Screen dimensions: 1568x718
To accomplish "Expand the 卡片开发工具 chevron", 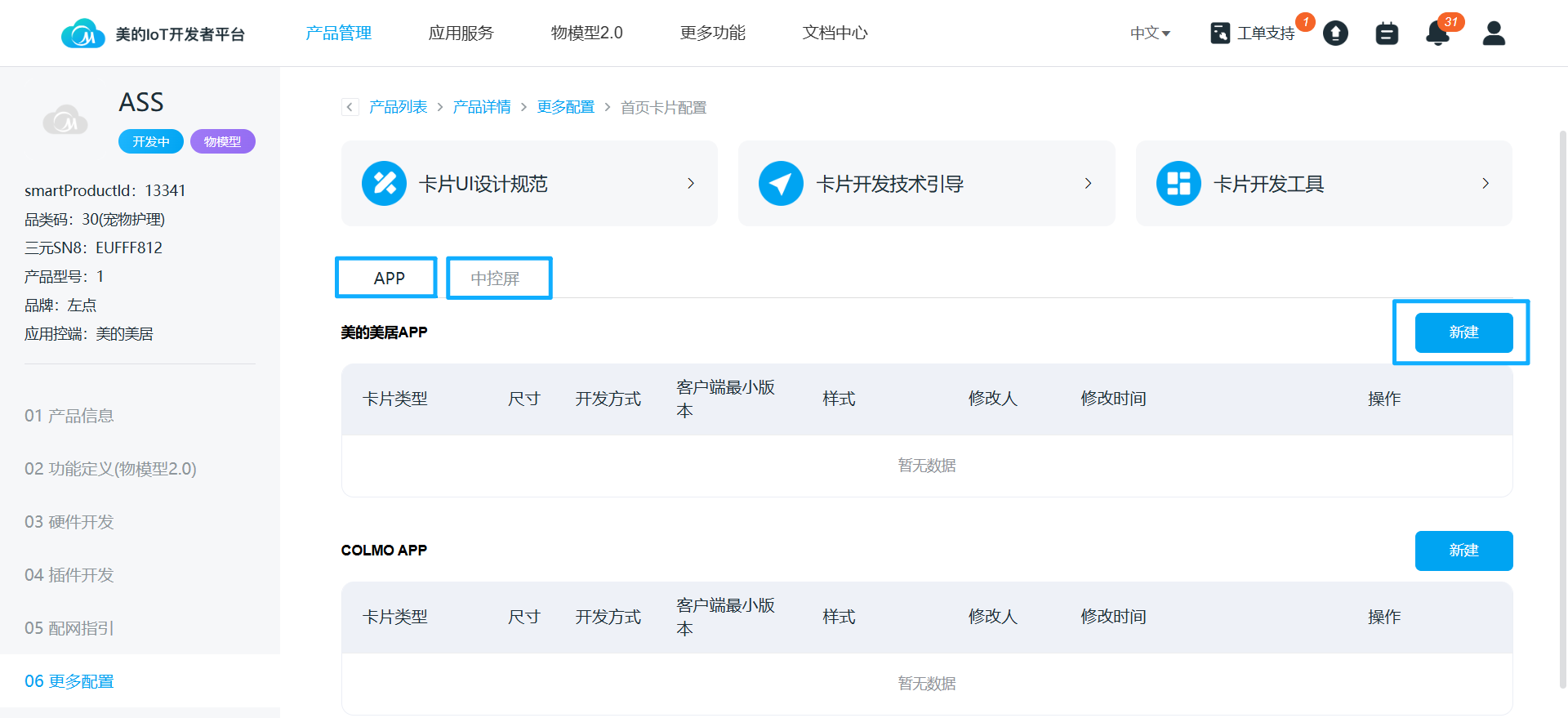I will coord(1486,184).
